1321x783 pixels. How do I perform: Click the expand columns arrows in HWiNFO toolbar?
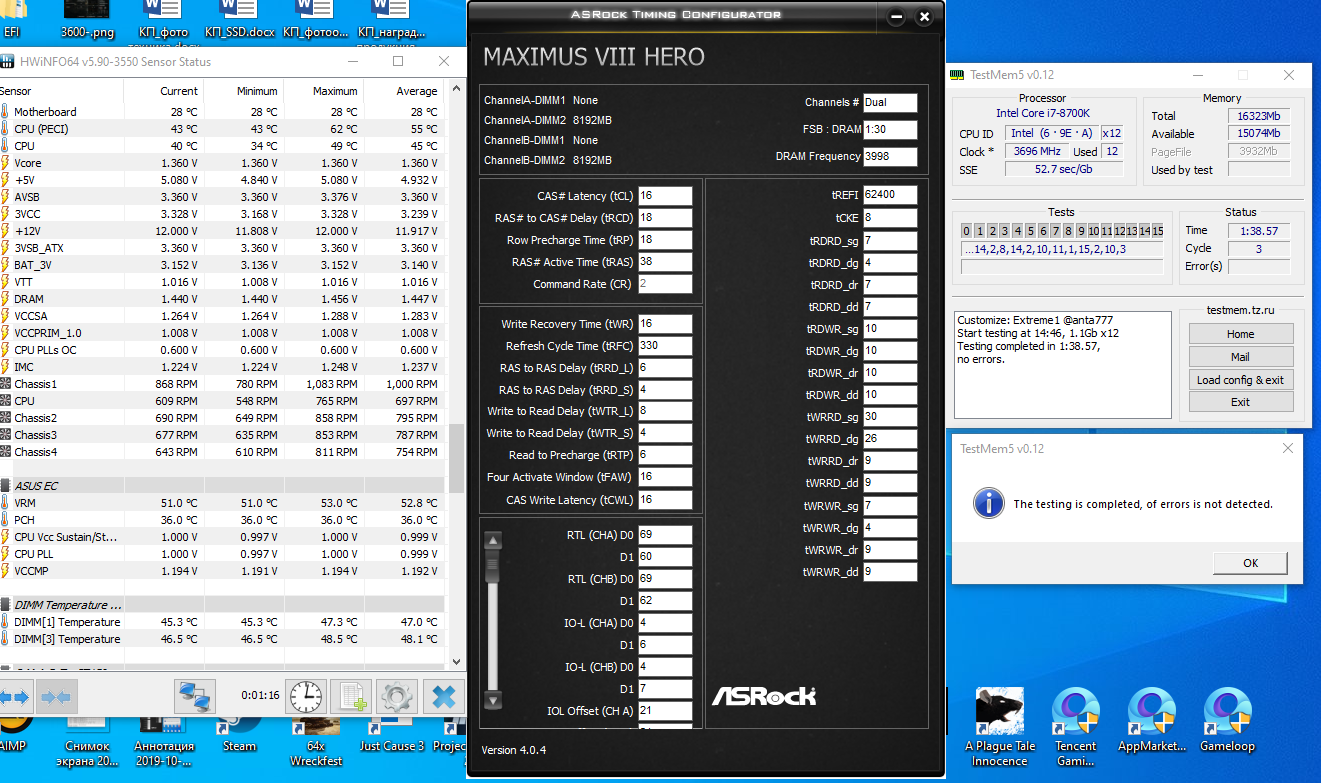tap(15, 695)
